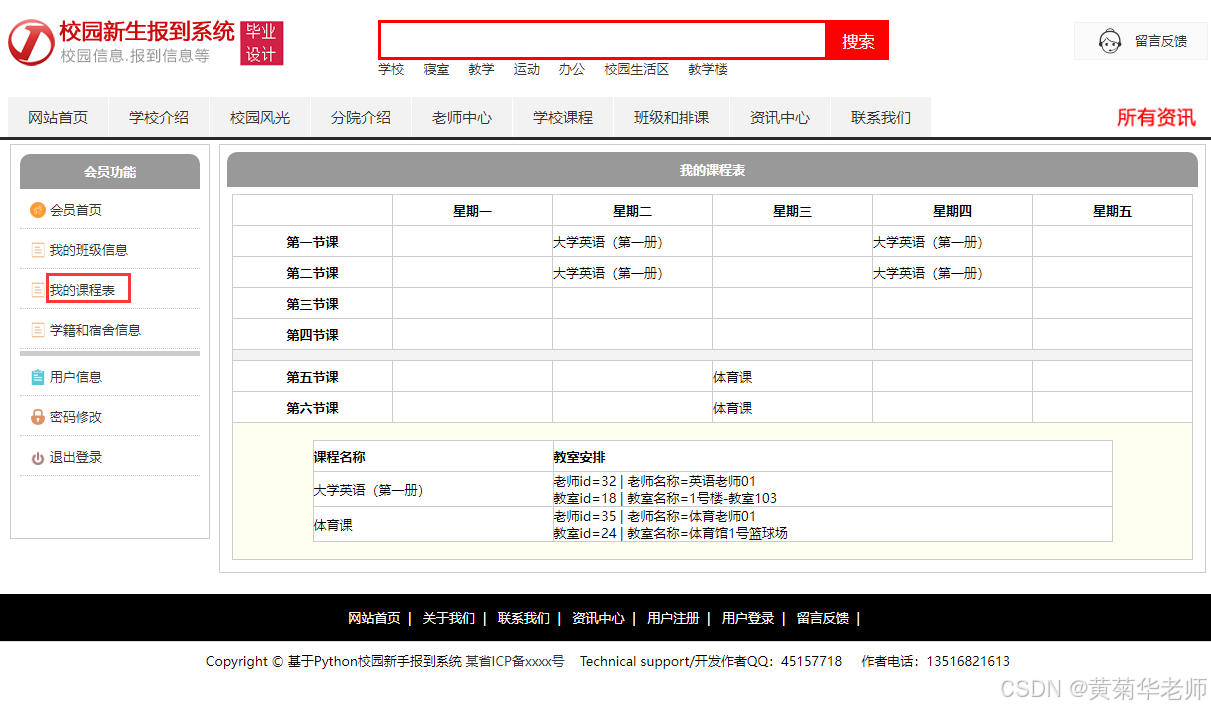This screenshot has width=1211, height=708.
Task: Open 密码修改 in the sidebar
Action: click(76, 417)
